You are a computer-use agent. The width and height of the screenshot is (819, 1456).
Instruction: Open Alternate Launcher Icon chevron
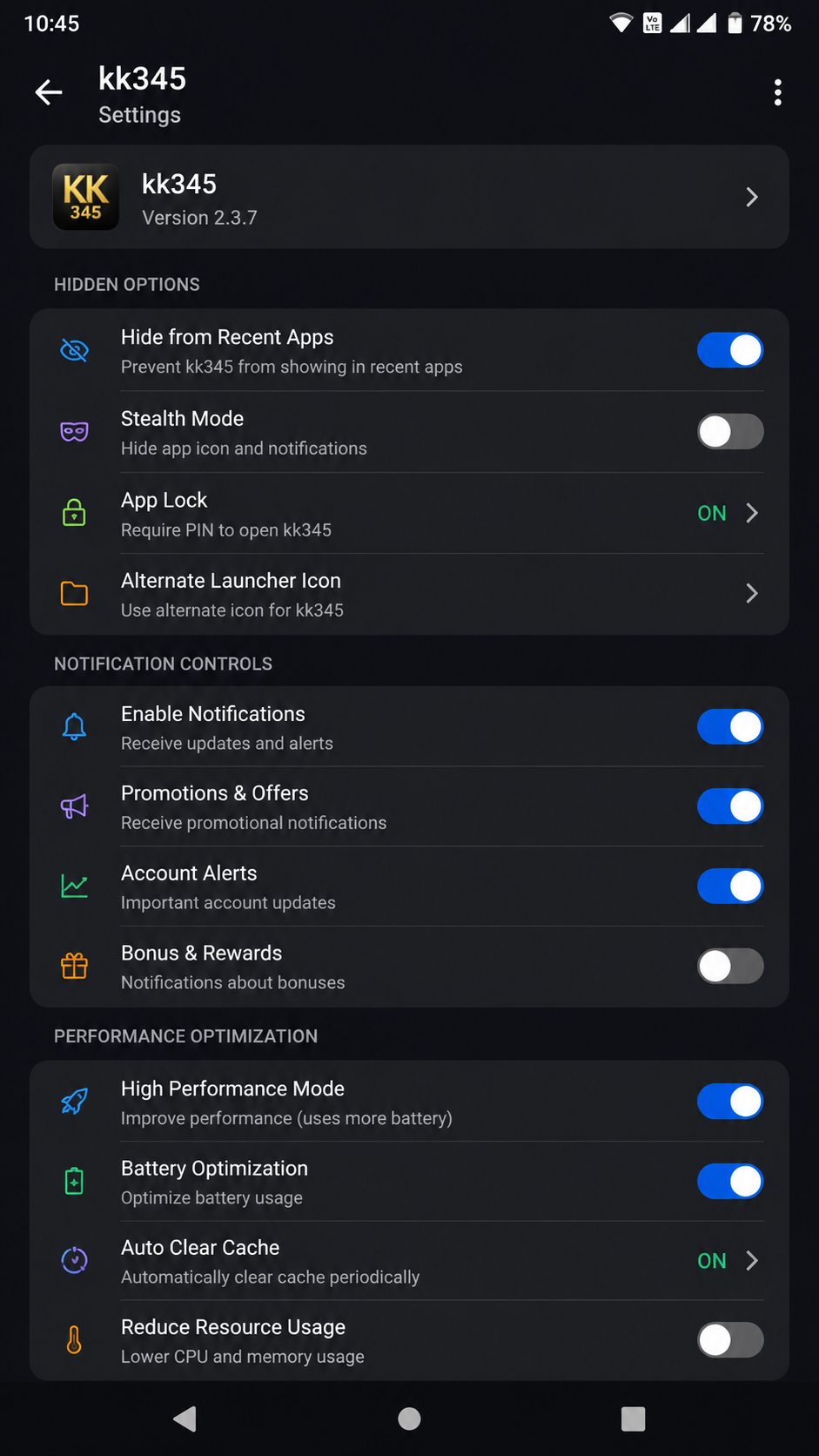point(752,594)
